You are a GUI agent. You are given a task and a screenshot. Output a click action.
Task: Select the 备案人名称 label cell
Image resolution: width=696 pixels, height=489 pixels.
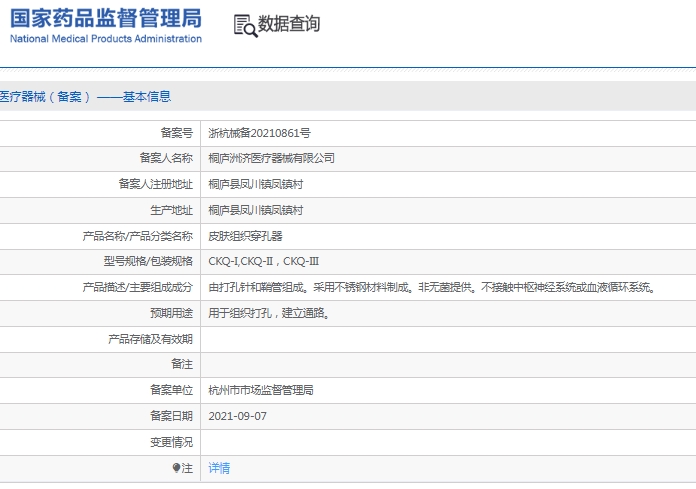click(x=166, y=158)
